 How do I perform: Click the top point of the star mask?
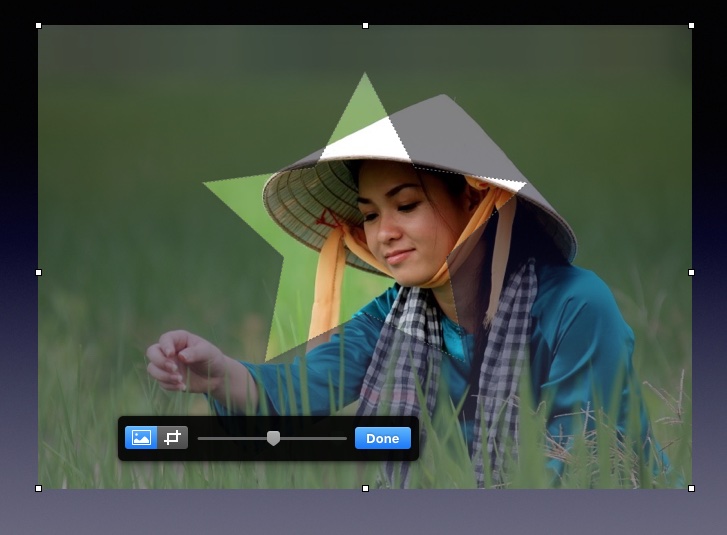pyautogui.click(x=365, y=76)
